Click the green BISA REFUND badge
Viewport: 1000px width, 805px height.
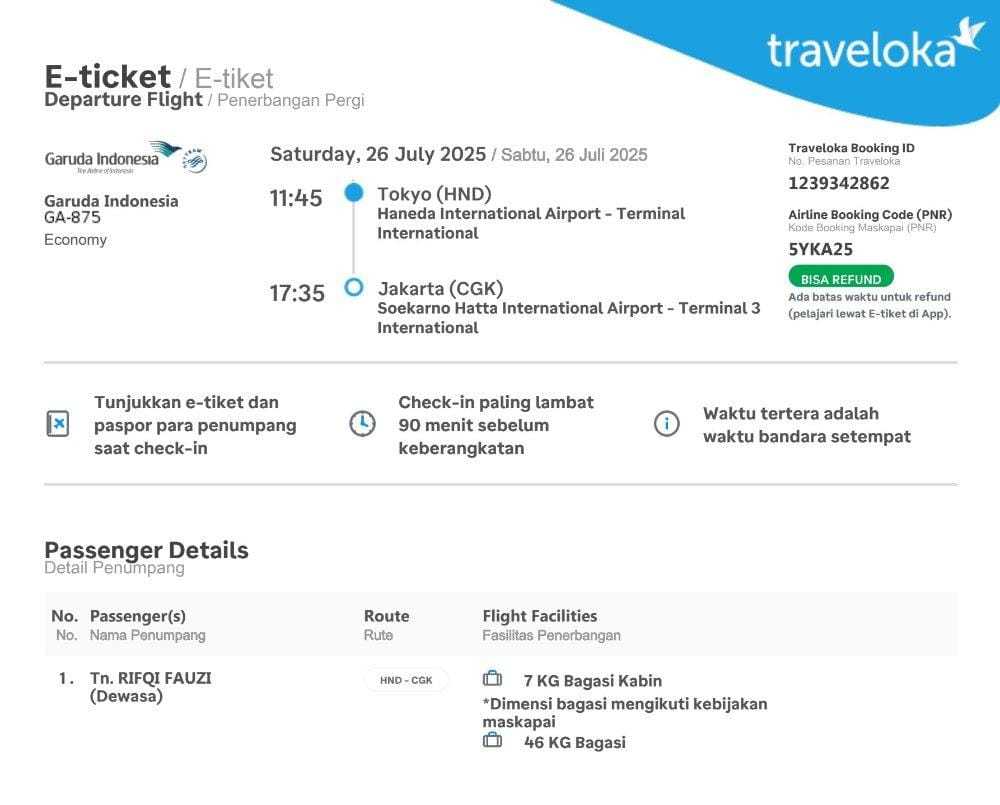(840, 279)
